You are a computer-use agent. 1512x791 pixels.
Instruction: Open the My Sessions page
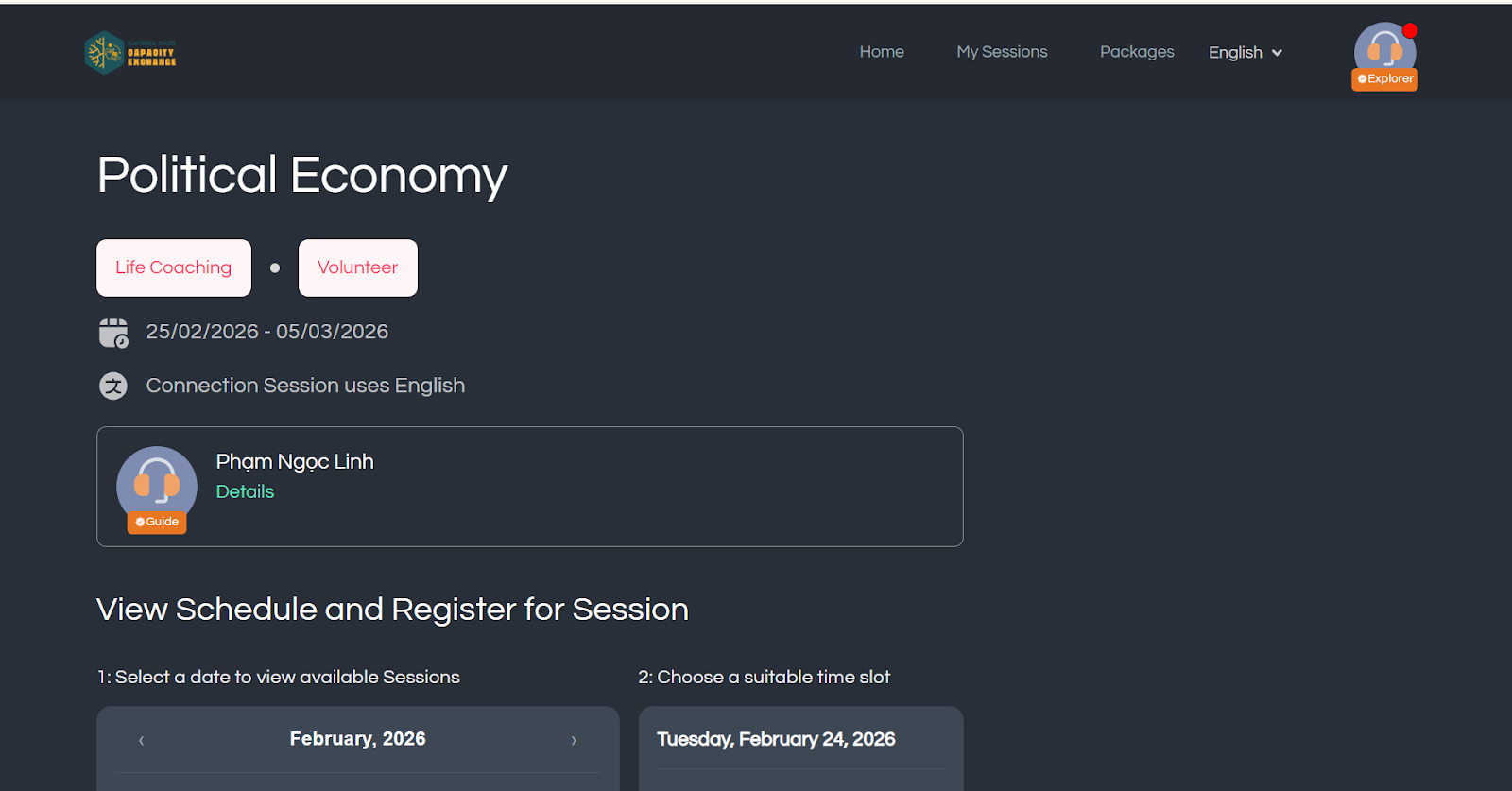click(1002, 52)
